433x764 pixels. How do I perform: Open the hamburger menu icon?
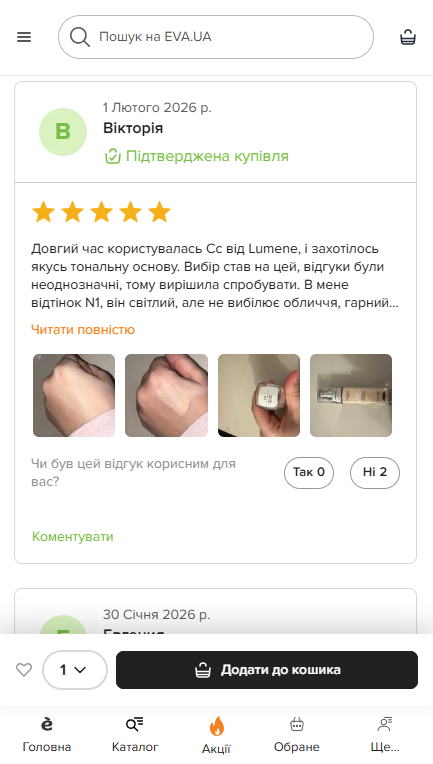click(x=24, y=37)
